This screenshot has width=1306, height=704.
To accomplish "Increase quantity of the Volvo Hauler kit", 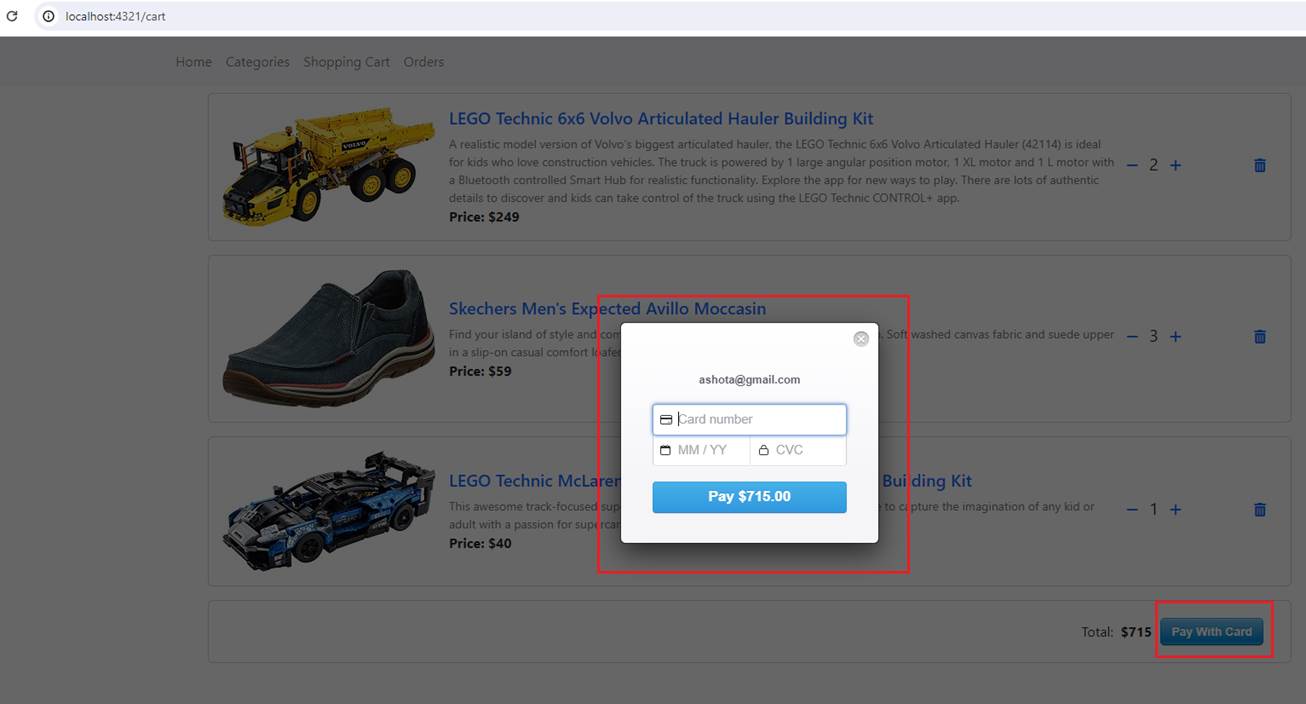I will [1176, 165].
